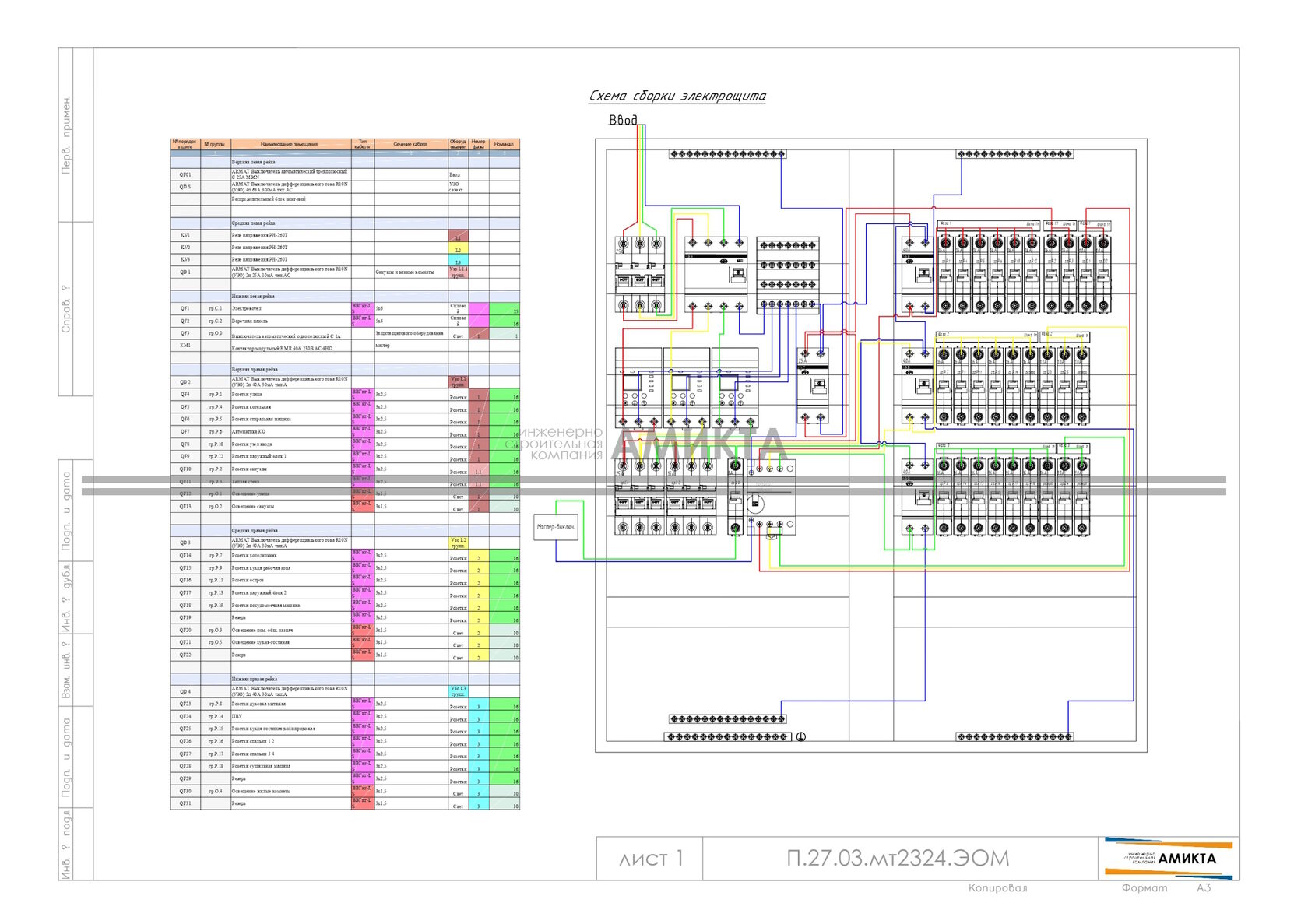This screenshot has height=924, width=1308.
Task: Click the "гр.С.1" group cell
Action: 216,309
